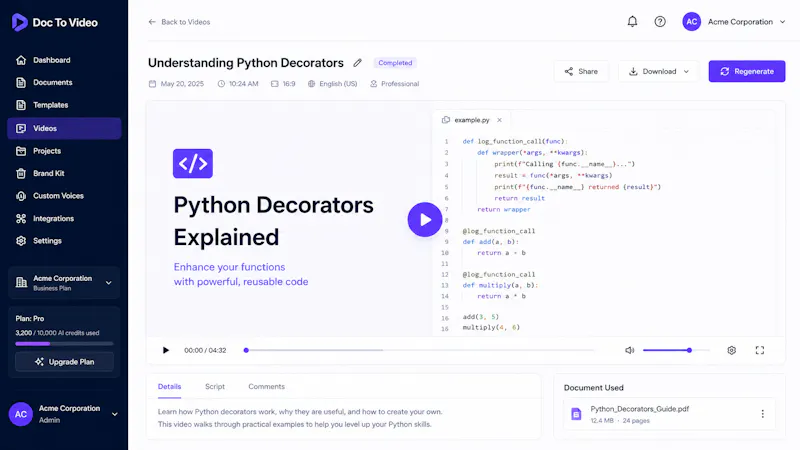Click the Python Decorators Explained slide title

(x=273, y=221)
